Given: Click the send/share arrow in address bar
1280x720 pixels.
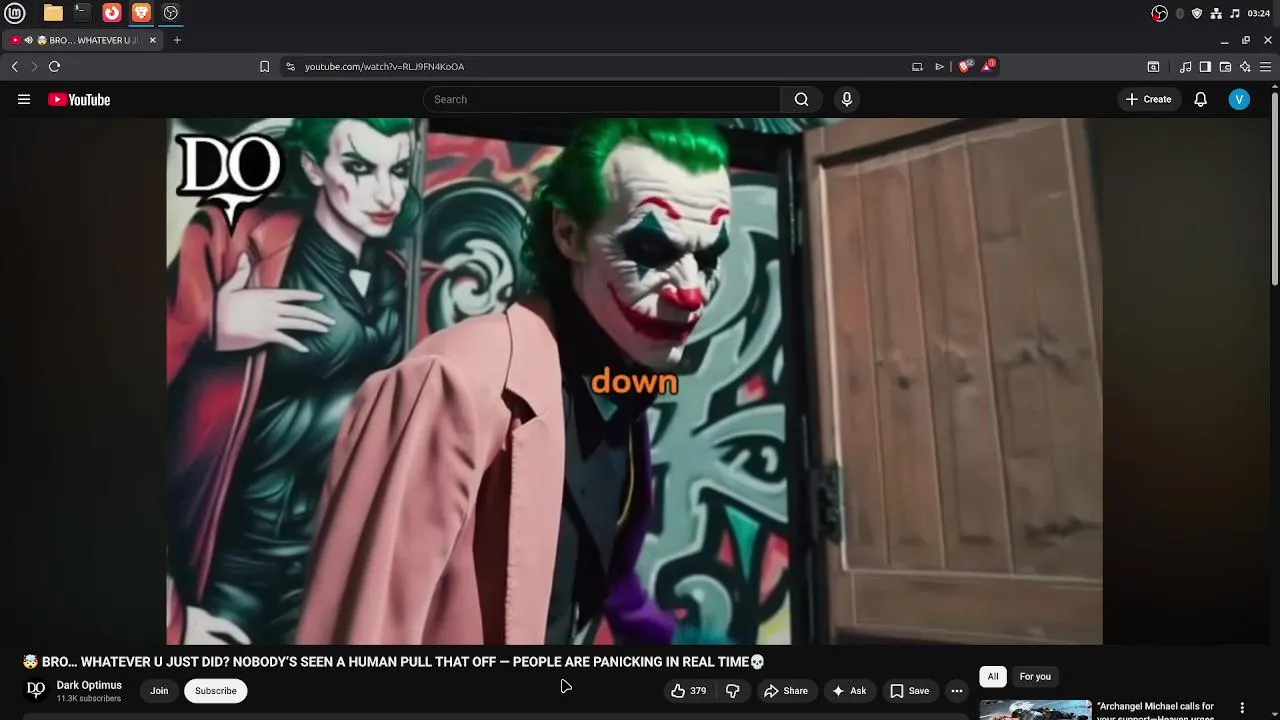Looking at the screenshot, I should (x=940, y=67).
